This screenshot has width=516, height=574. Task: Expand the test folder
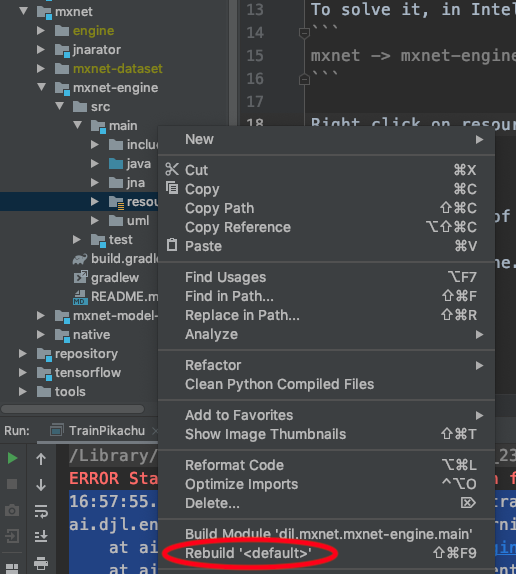pos(77,239)
